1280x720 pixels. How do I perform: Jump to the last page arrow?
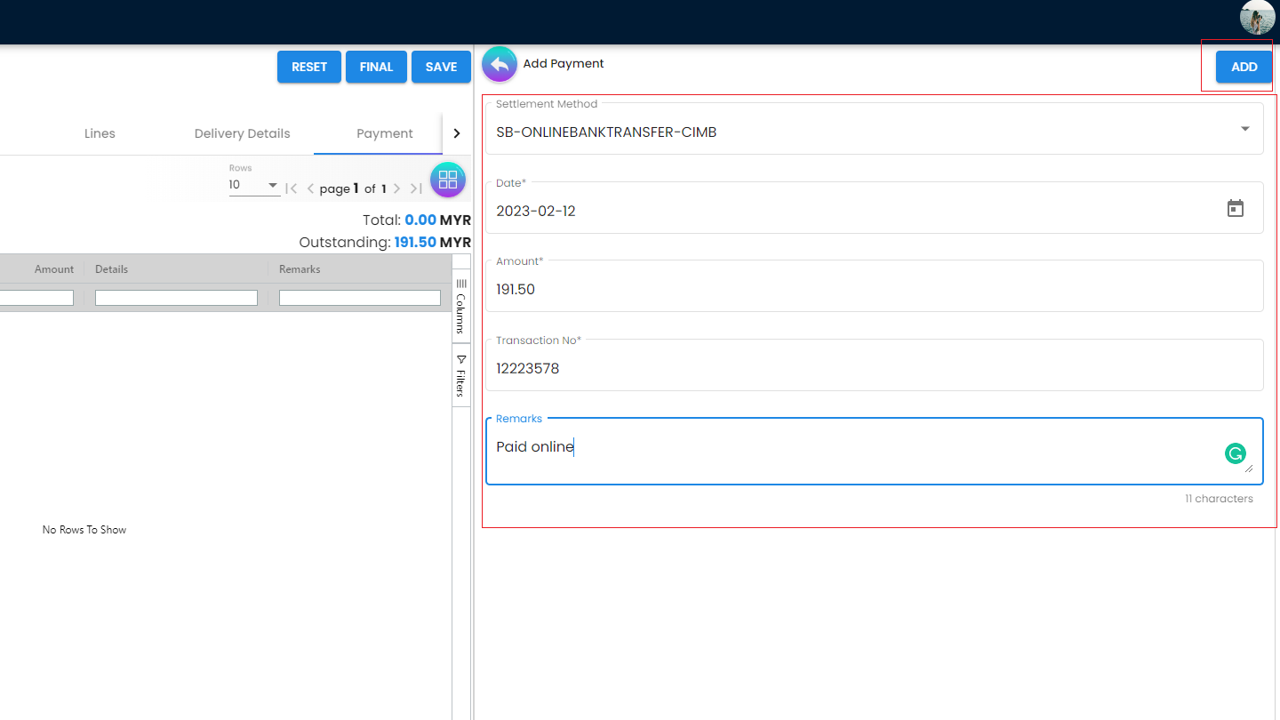click(416, 188)
